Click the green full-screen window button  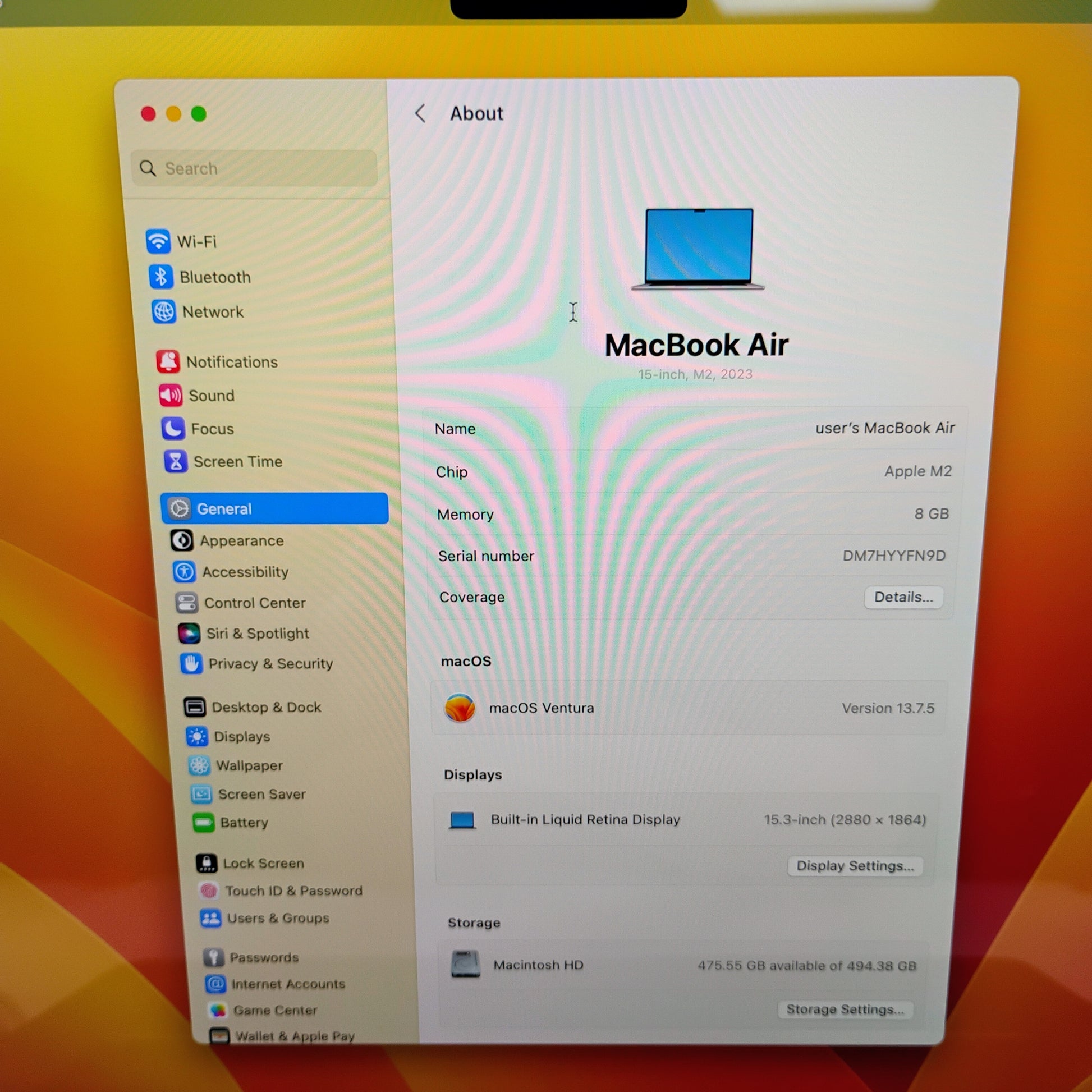point(199,113)
